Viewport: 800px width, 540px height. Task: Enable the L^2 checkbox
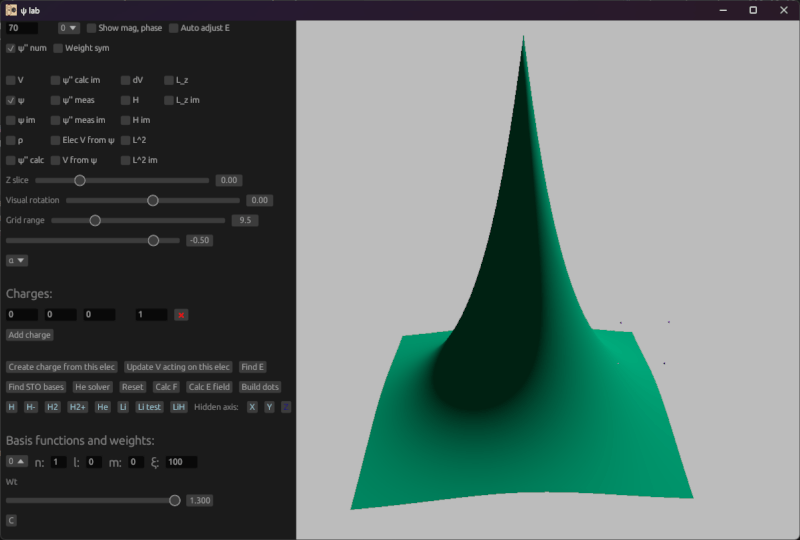tap(126, 140)
